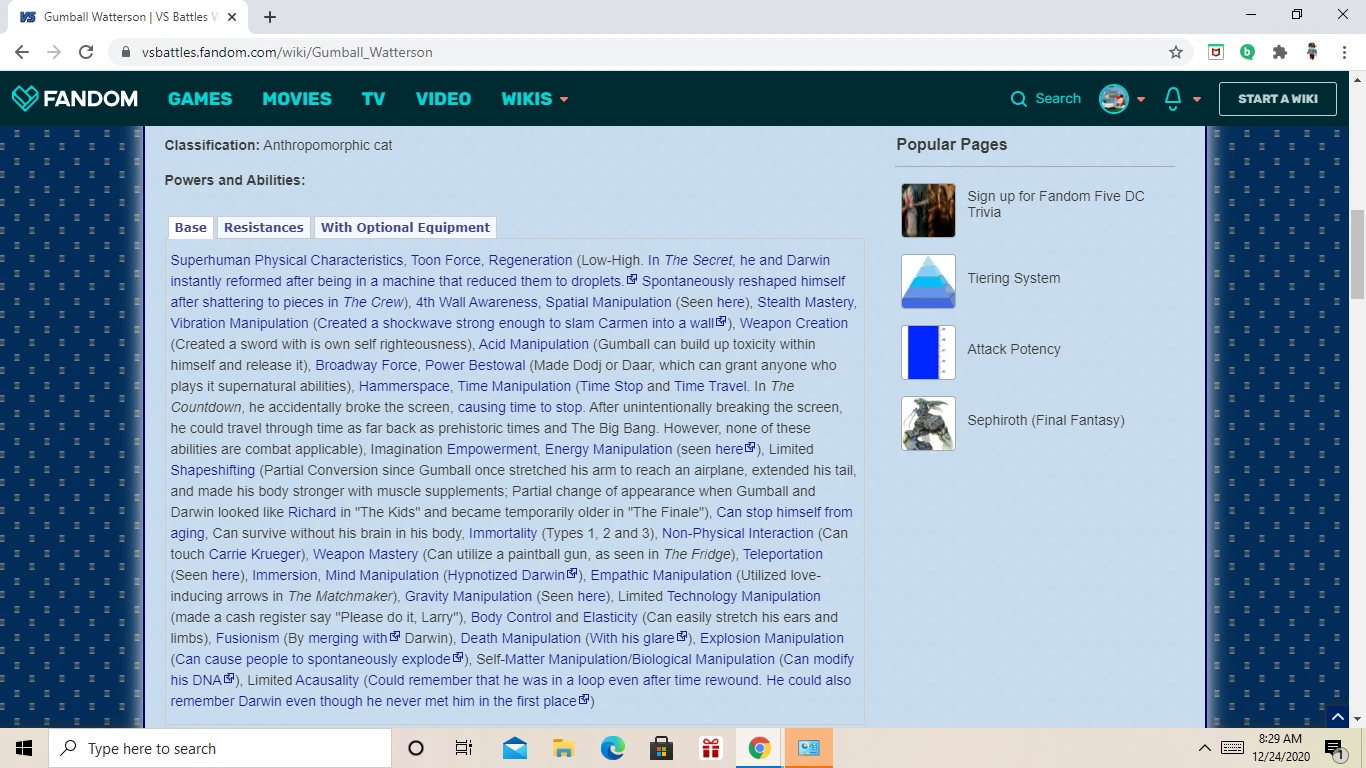Open the Chrome Extensions puzzle icon
The height and width of the screenshot is (768, 1366).
(1279, 52)
